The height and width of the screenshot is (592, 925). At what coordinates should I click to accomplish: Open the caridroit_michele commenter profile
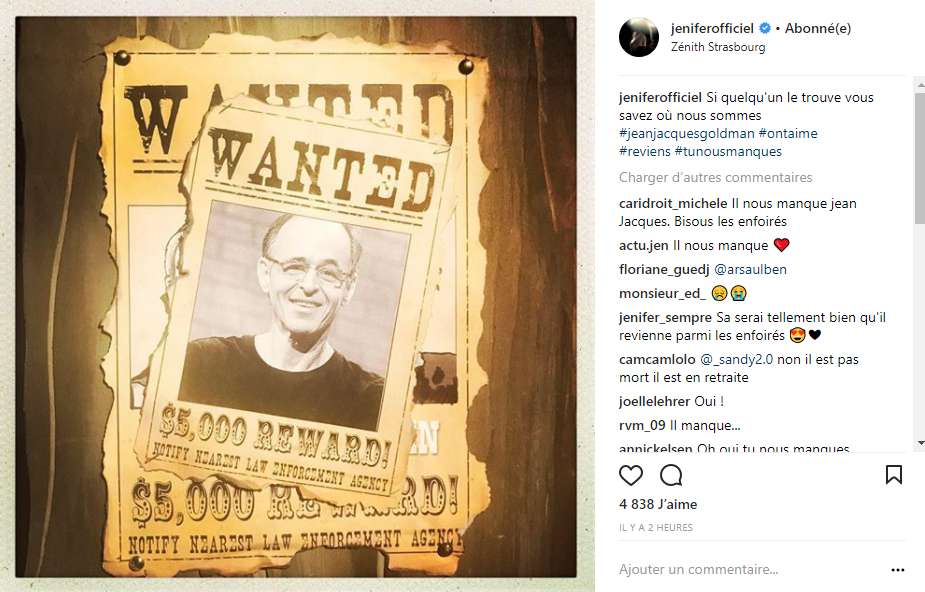point(673,203)
